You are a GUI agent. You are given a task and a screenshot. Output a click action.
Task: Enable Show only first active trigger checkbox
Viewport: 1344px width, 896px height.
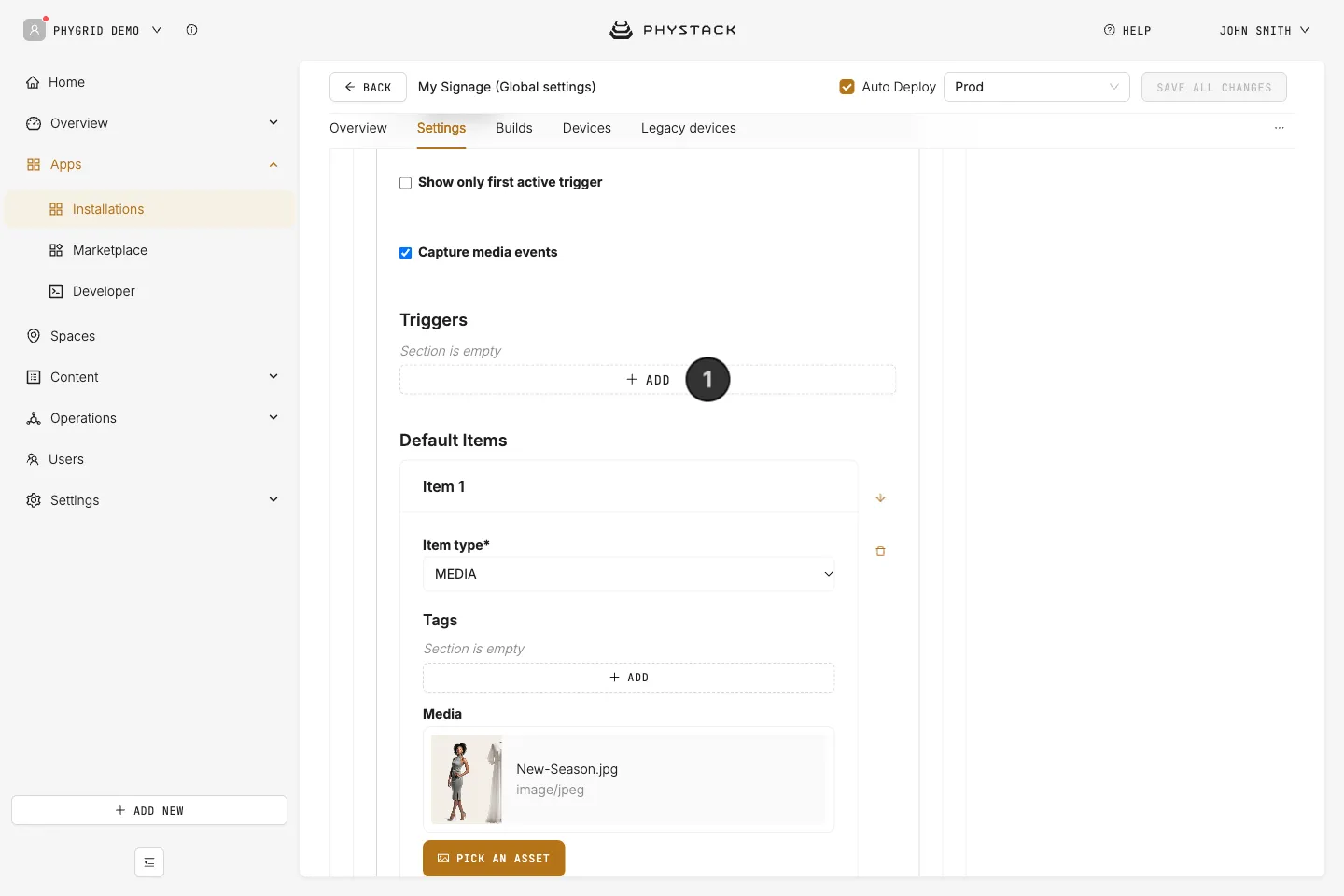405,183
